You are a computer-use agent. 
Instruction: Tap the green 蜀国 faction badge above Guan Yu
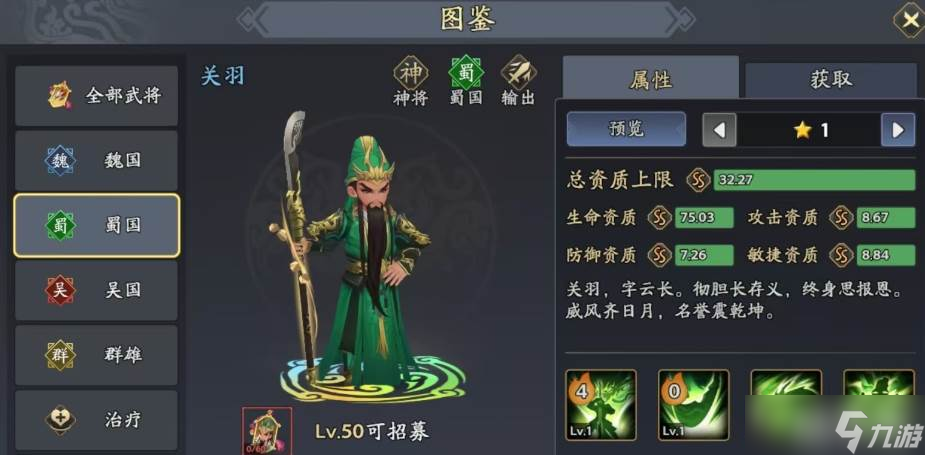click(x=466, y=73)
